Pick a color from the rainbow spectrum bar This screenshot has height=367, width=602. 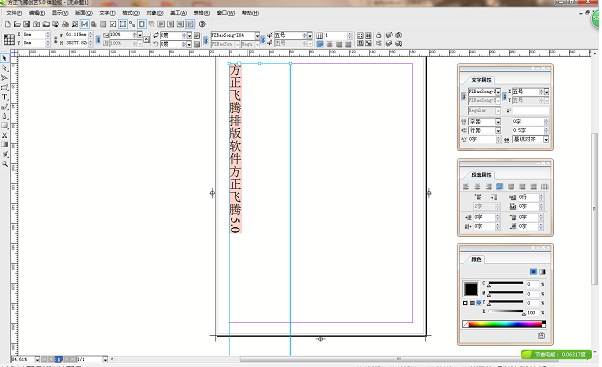click(x=504, y=324)
